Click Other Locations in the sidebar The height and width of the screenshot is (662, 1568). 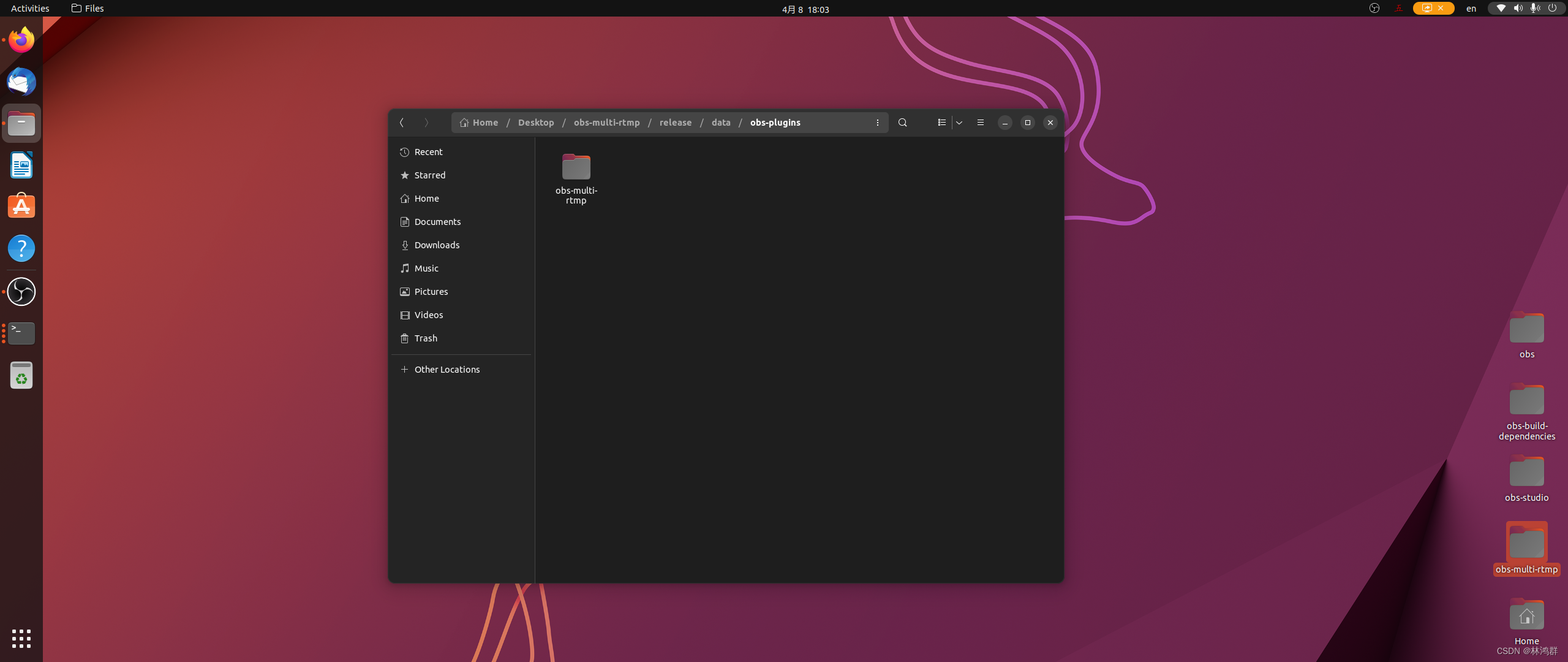point(461,370)
